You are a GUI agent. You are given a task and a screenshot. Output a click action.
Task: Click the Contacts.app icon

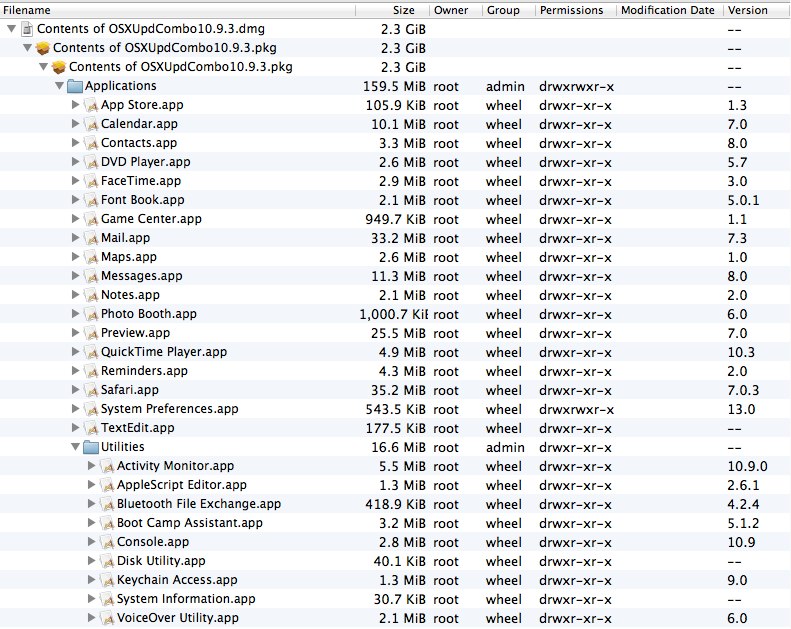pos(91,143)
